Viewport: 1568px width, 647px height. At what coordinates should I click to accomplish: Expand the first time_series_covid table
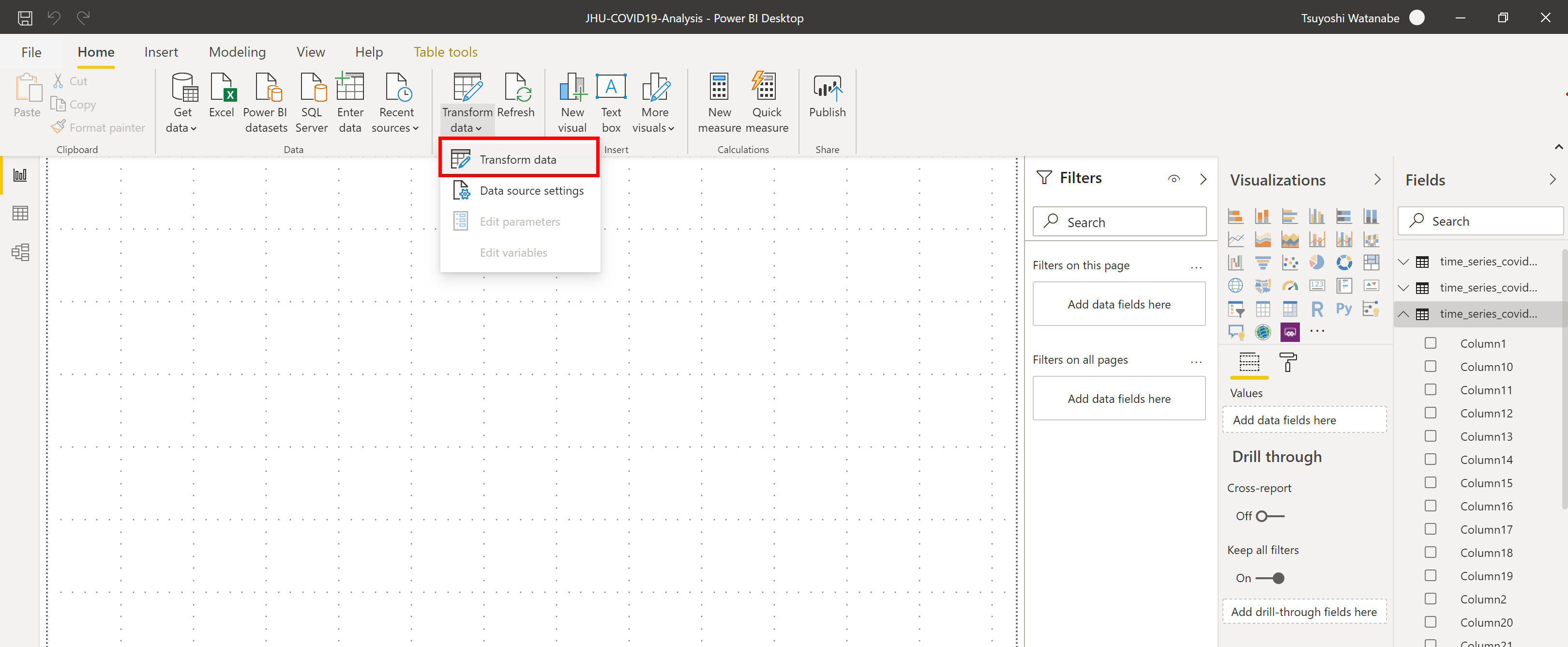click(x=1403, y=262)
